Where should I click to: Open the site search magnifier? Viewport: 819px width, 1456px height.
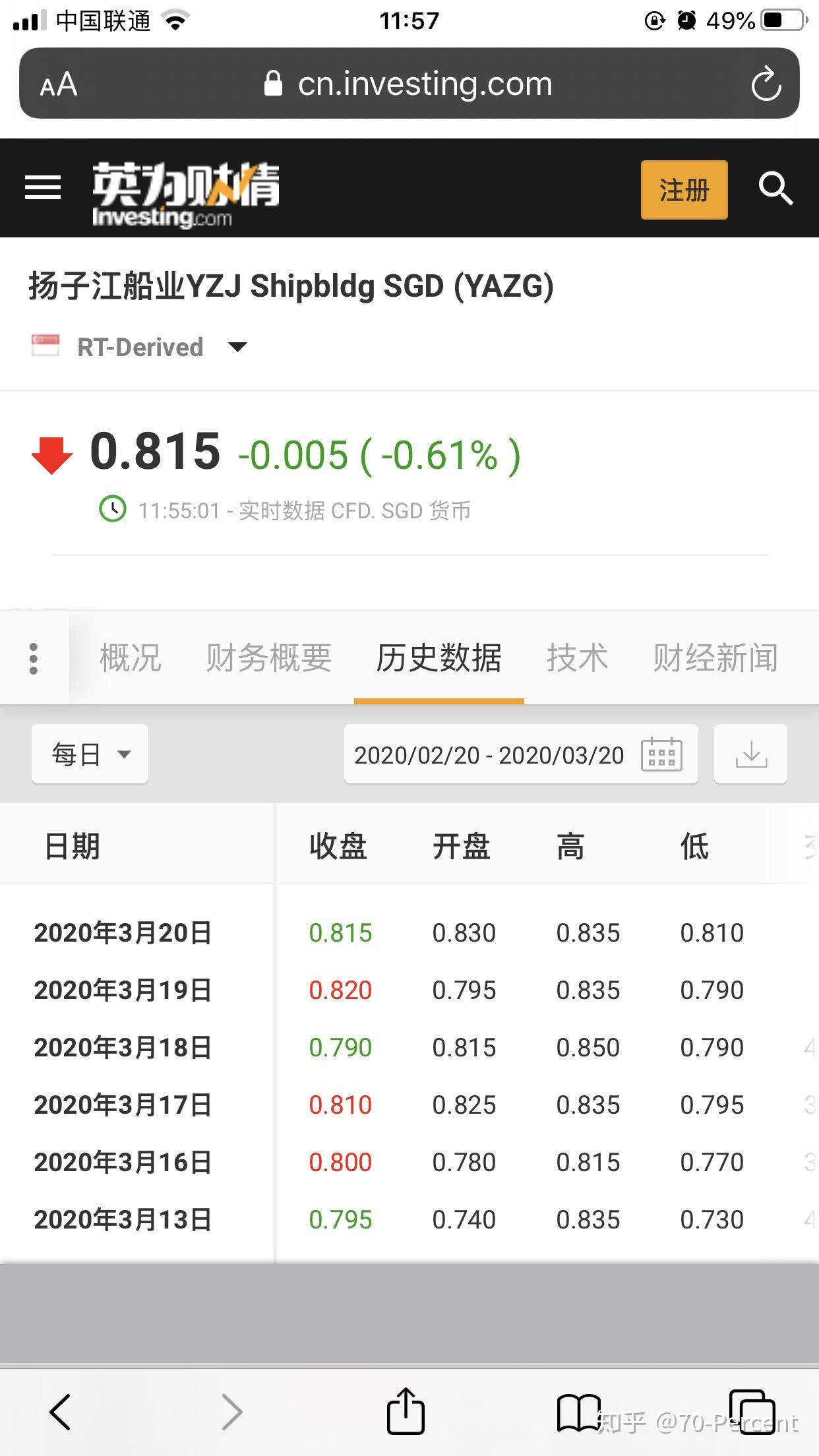(x=775, y=189)
